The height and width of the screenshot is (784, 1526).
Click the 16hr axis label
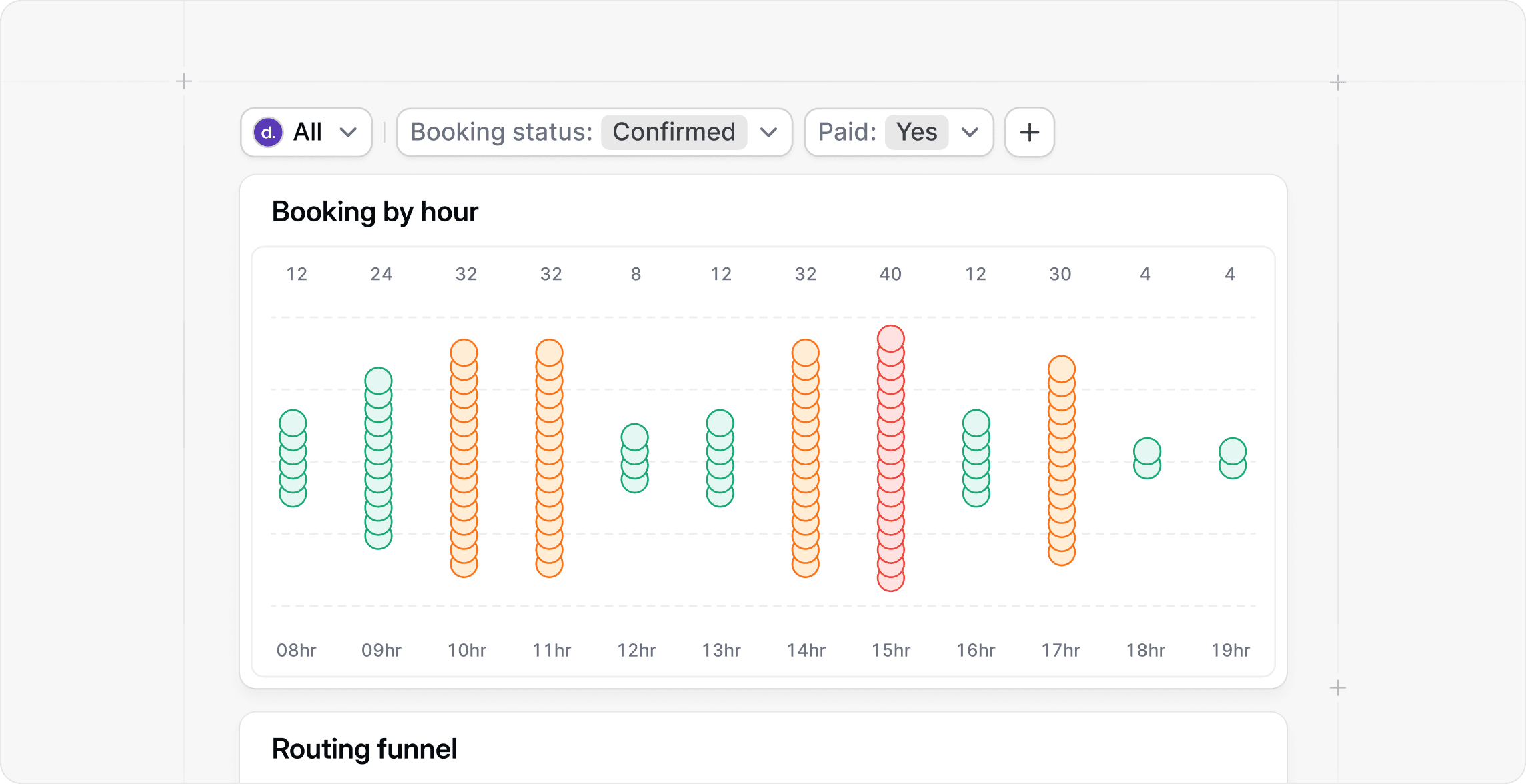tap(976, 650)
